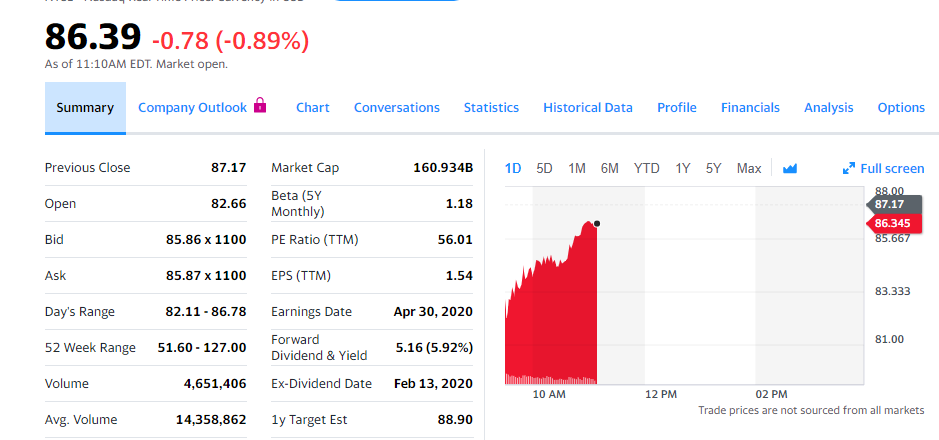939x440 pixels.
Task: Switch the chart to Max range
Action: pos(749,169)
